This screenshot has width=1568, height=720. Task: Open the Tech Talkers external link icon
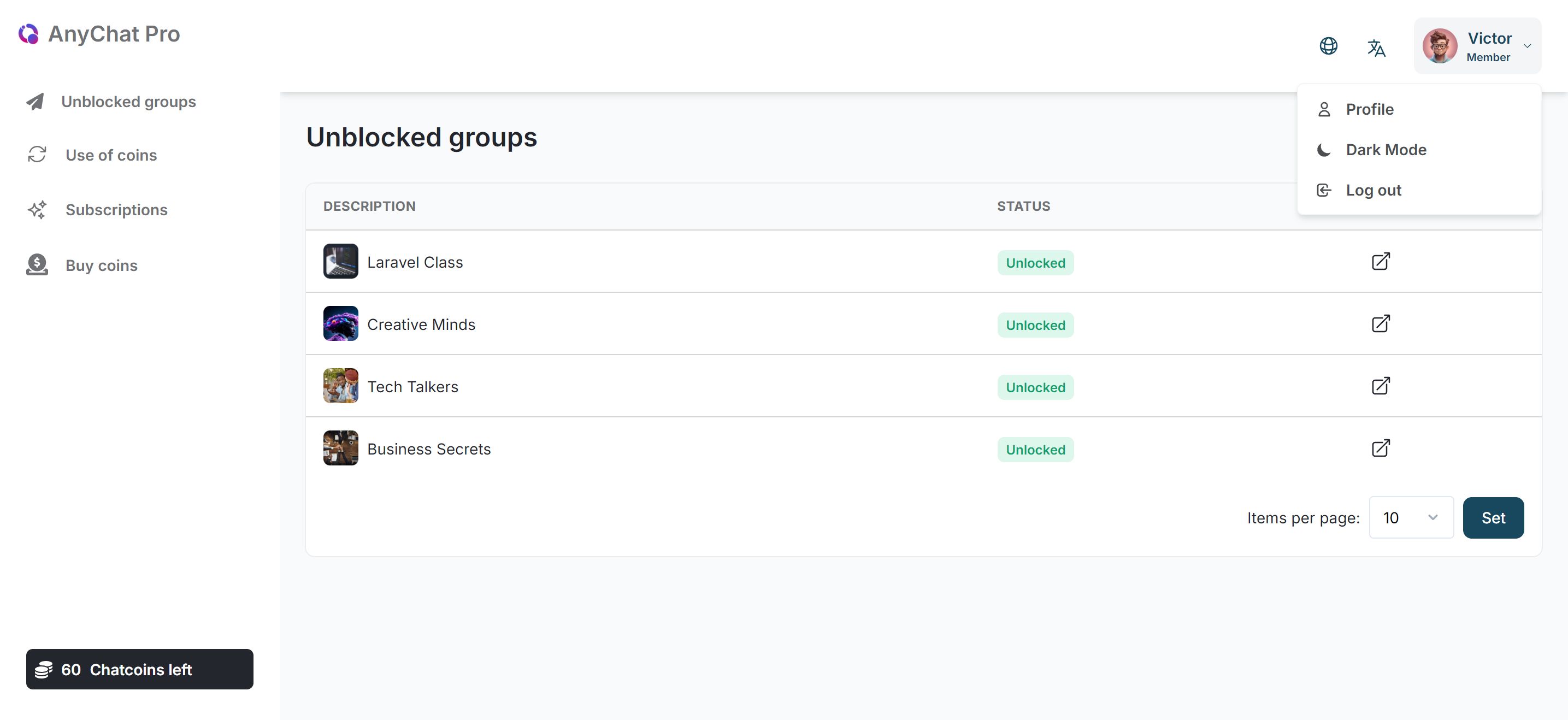point(1380,386)
